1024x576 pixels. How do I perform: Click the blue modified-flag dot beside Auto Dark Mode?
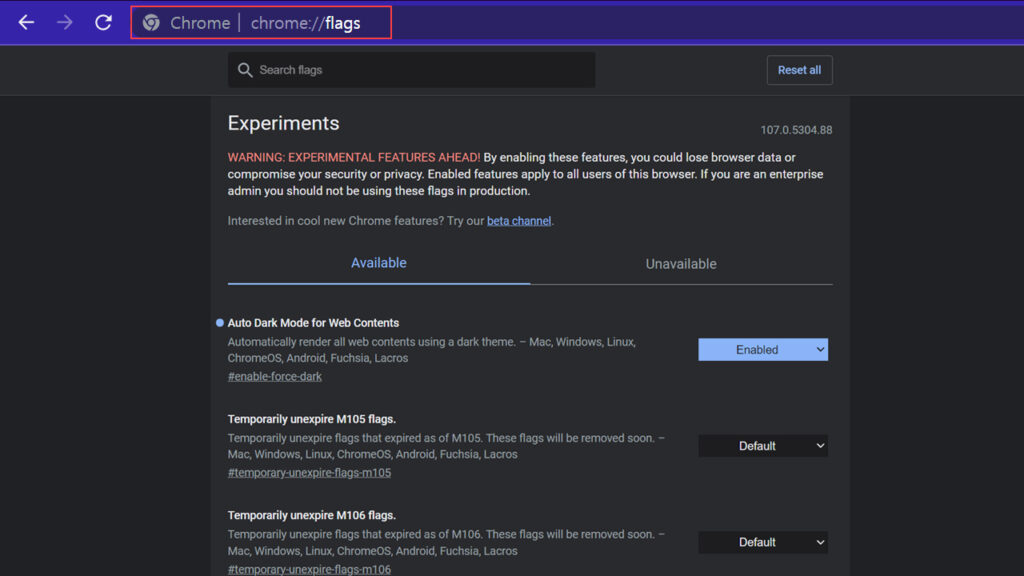click(219, 323)
